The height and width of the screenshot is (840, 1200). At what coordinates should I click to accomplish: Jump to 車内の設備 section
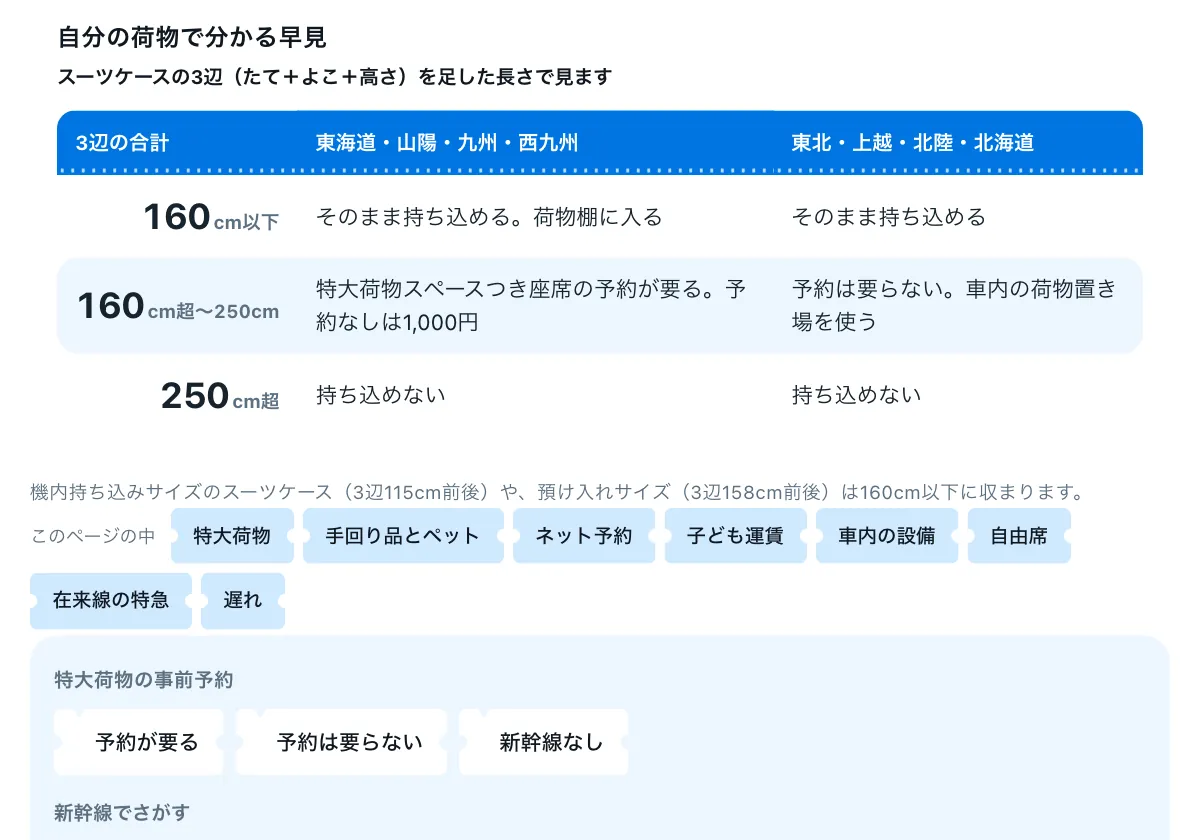click(x=887, y=536)
